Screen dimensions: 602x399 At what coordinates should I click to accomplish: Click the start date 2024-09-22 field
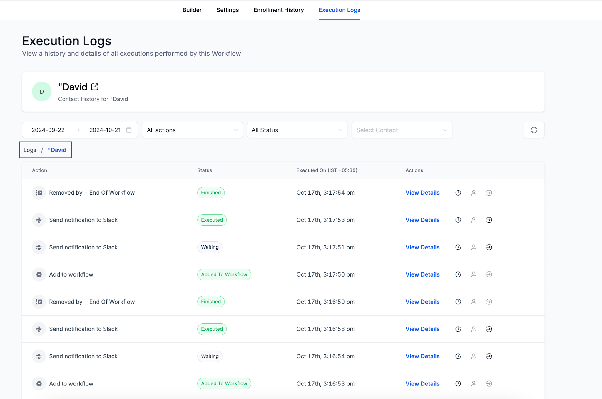(48, 130)
